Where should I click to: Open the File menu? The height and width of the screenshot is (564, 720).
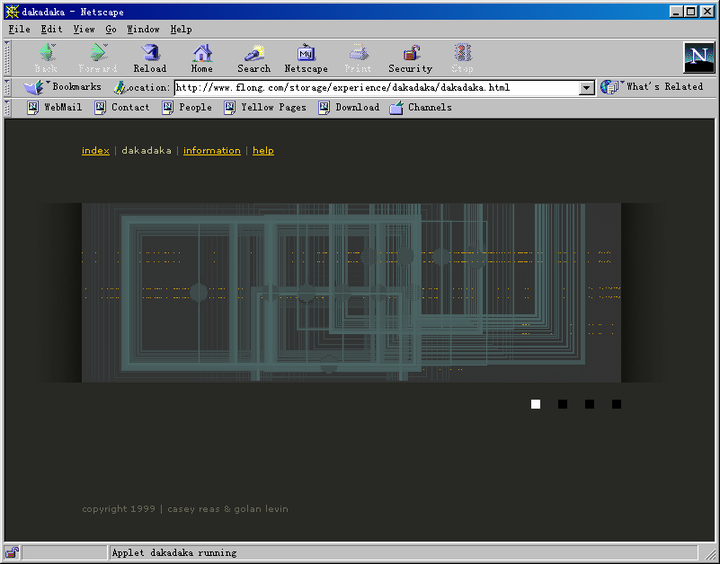(x=19, y=29)
